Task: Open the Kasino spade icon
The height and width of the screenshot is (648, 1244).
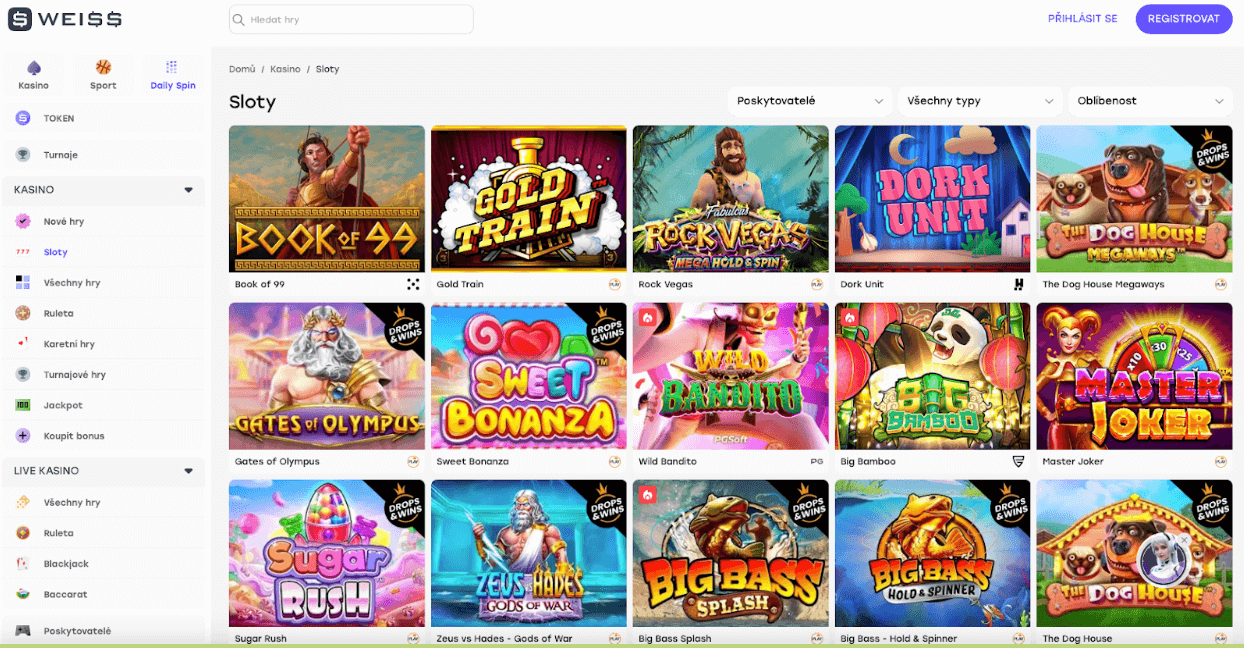Action: pos(33,68)
